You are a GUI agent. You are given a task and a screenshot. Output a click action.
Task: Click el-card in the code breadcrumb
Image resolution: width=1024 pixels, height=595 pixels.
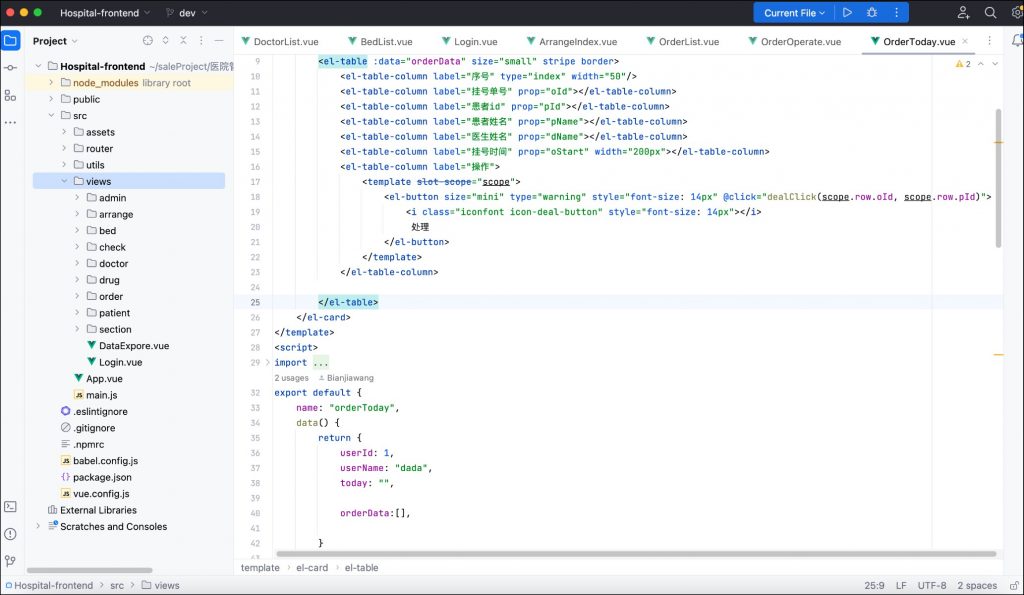point(311,568)
